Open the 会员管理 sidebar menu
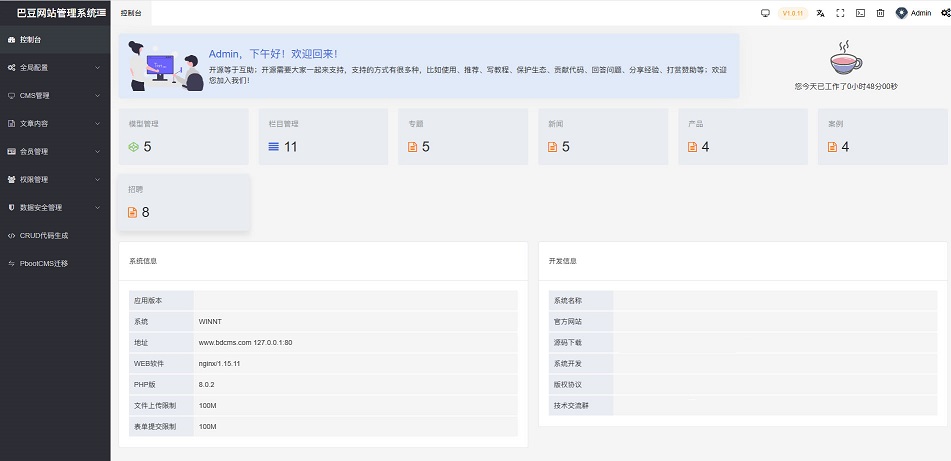 click(x=55, y=151)
